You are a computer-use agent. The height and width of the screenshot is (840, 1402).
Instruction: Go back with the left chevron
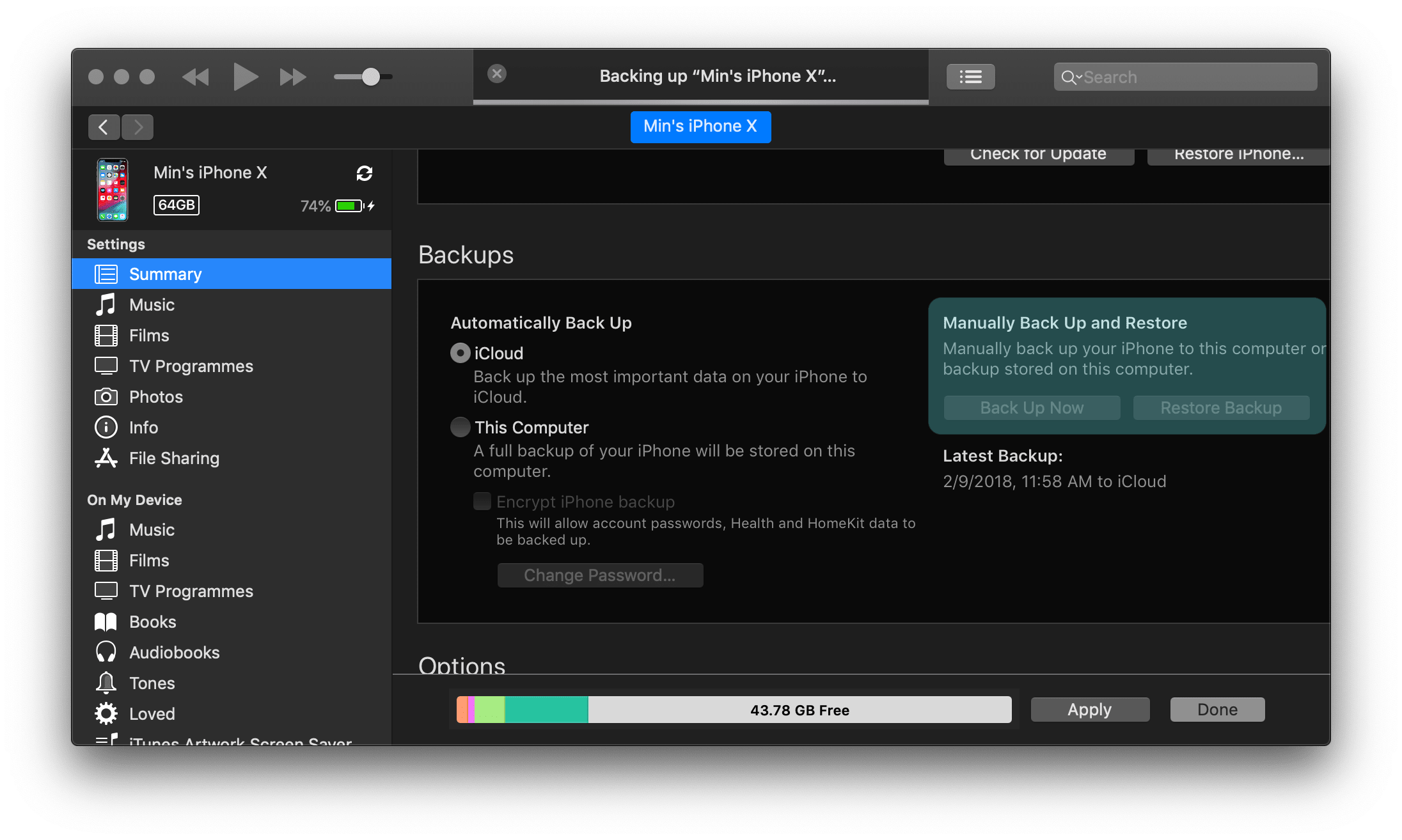pyautogui.click(x=104, y=127)
